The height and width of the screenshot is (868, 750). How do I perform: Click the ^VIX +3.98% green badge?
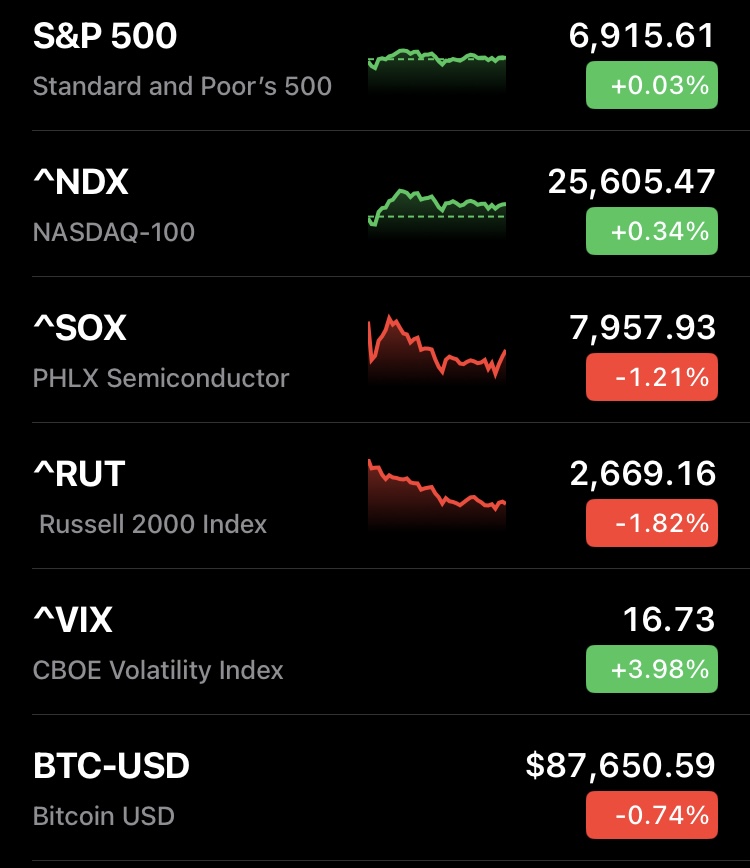pyautogui.click(x=652, y=670)
